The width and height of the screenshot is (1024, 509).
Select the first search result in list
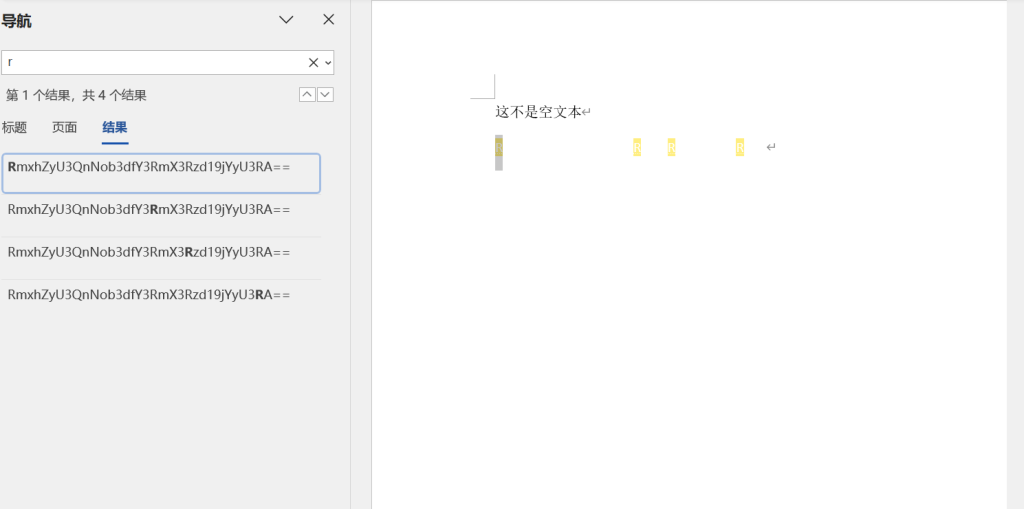160,173
